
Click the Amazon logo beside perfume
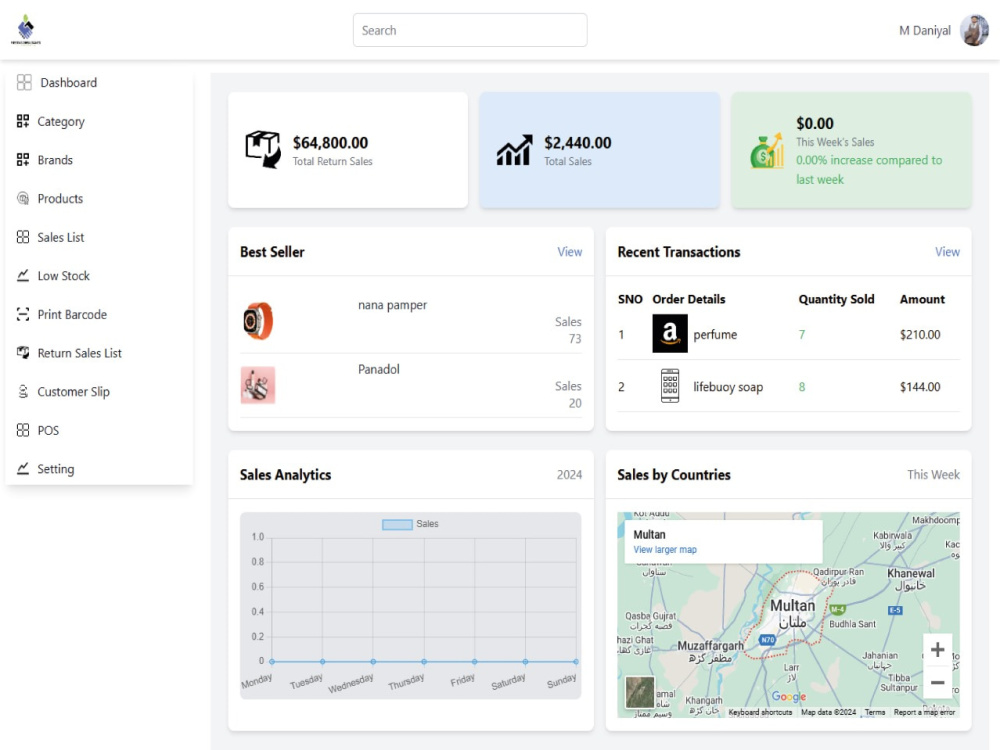click(670, 334)
